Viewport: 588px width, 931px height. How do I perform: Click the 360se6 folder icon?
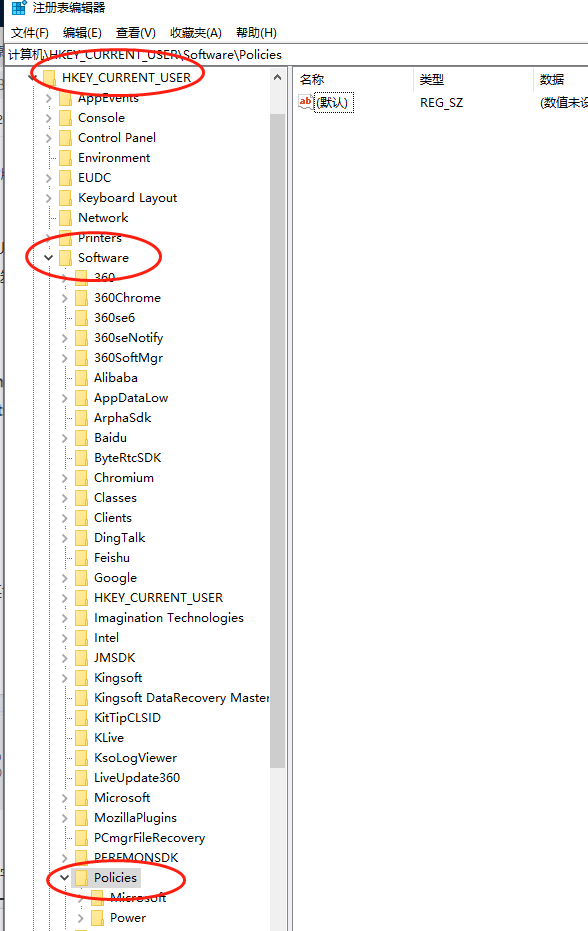[x=82, y=318]
